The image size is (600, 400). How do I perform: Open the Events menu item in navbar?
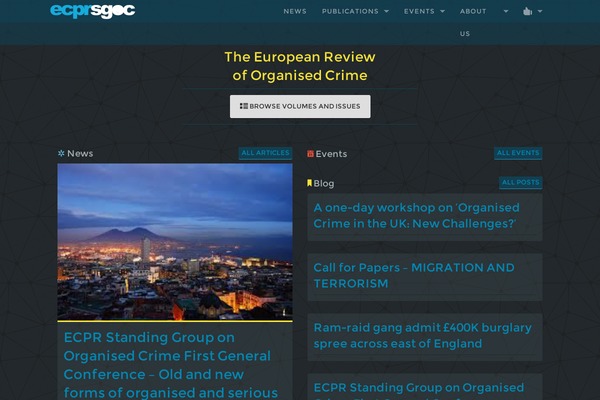click(419, 11)
